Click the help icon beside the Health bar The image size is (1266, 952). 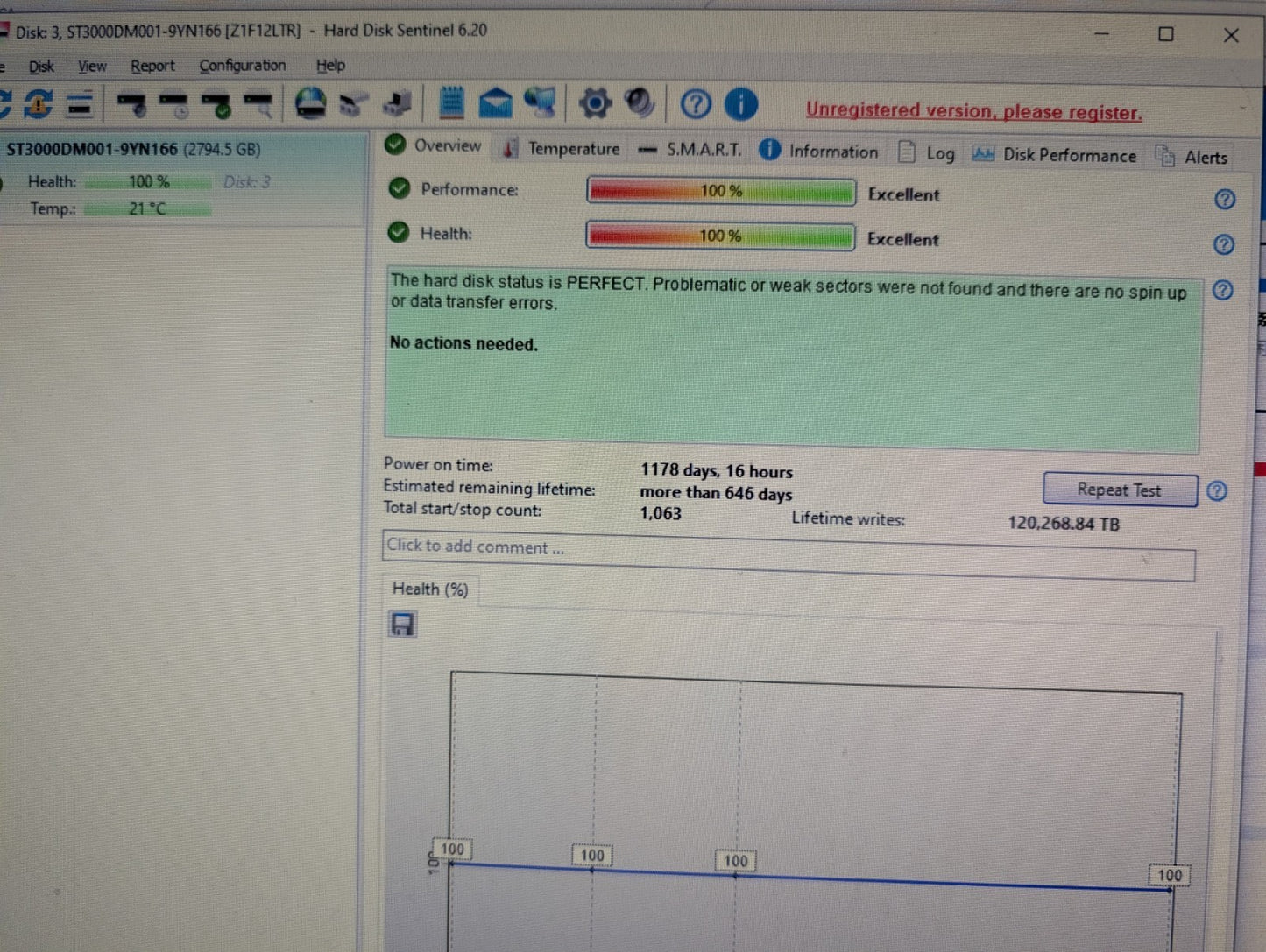1224,244
